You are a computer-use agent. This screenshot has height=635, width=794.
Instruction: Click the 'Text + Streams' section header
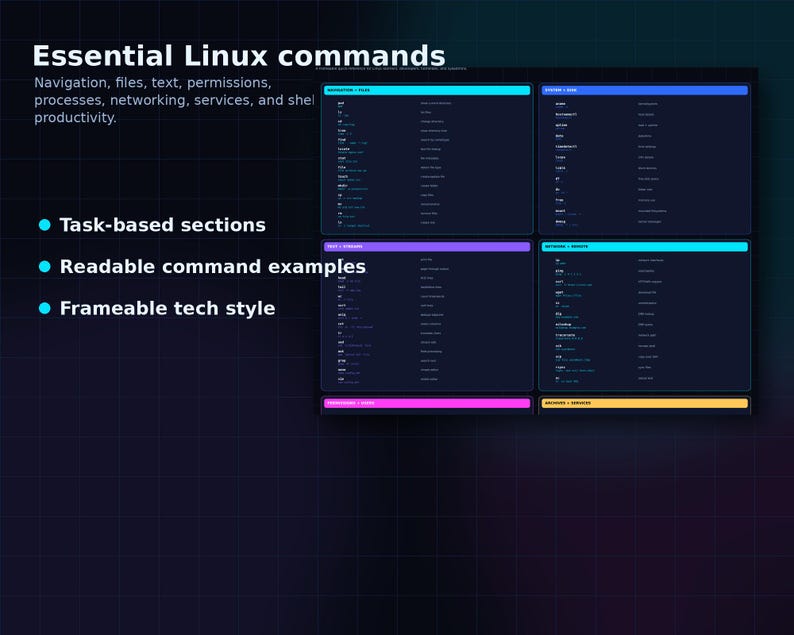(427, 247)
